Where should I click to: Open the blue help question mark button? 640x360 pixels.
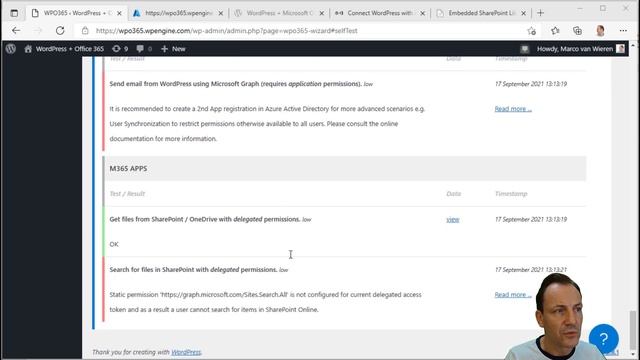tap(604, 338)
